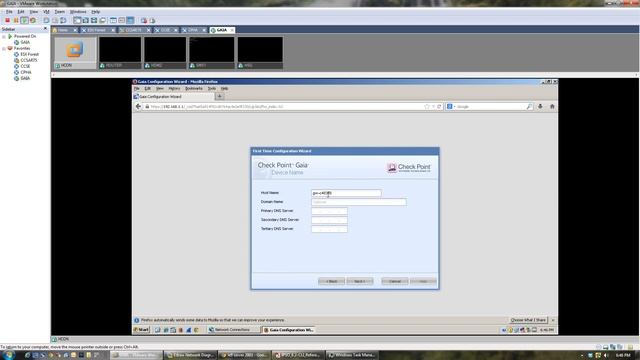Select ESX Forest in Favorites
This screenshot has height=360, width=640.
pos(29,54)
